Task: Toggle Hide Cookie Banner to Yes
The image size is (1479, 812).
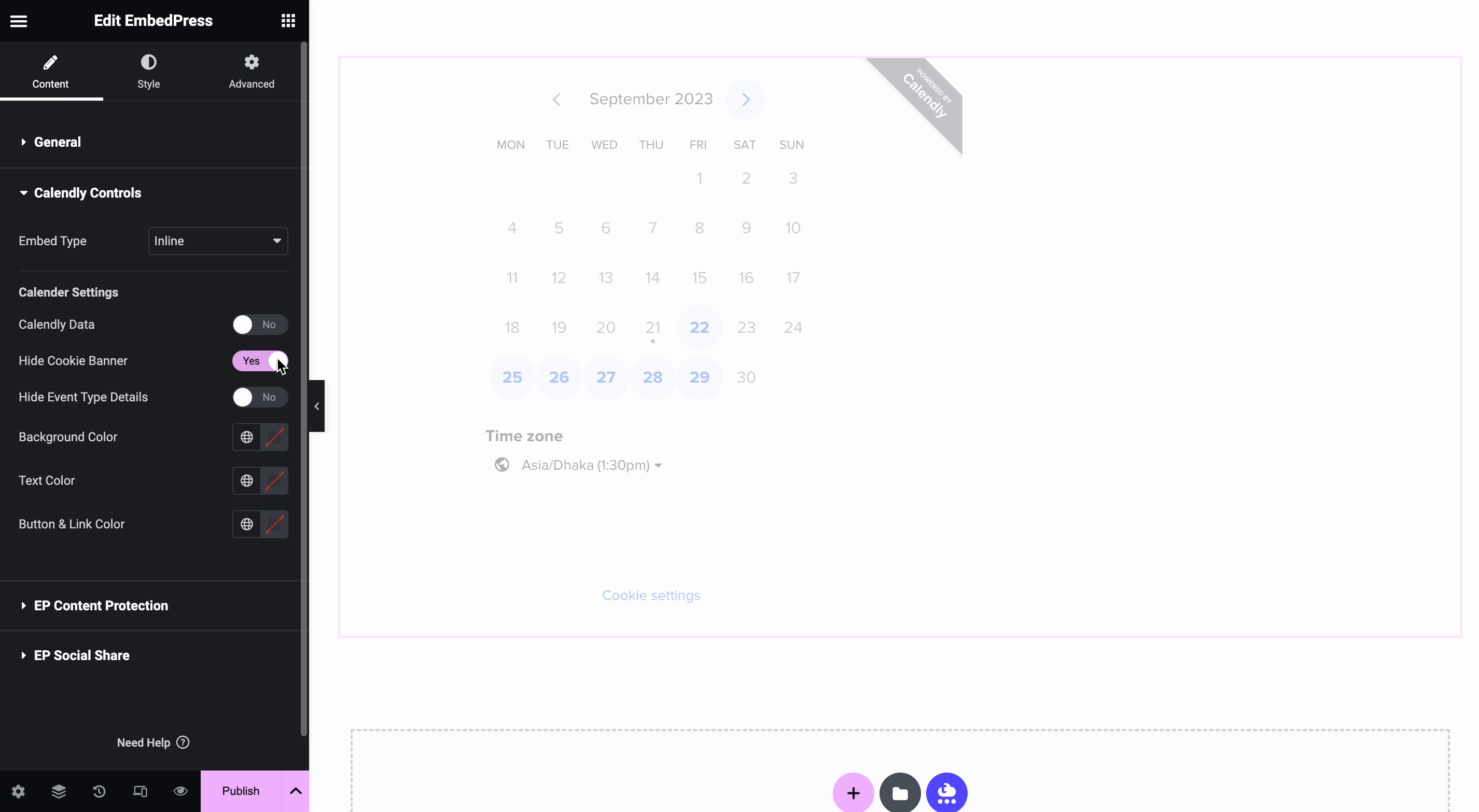Action: (x=260, y=360)
